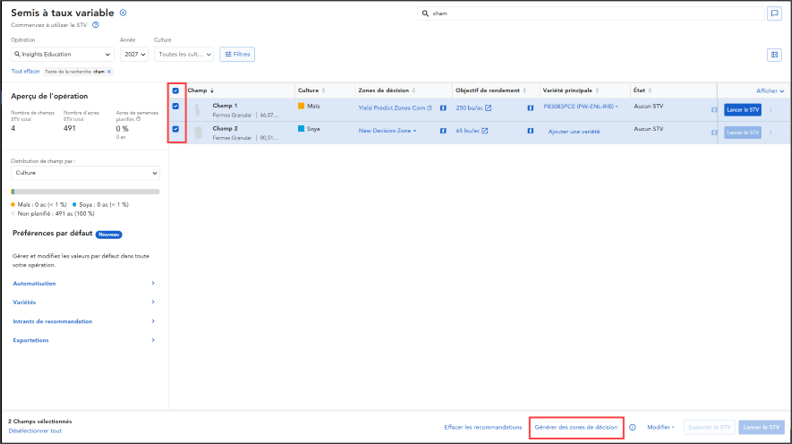The height and width of the screenshot is (444, 792).
Task: Click the info icon beside Semis à taux variable
Action: click(123, 13)
